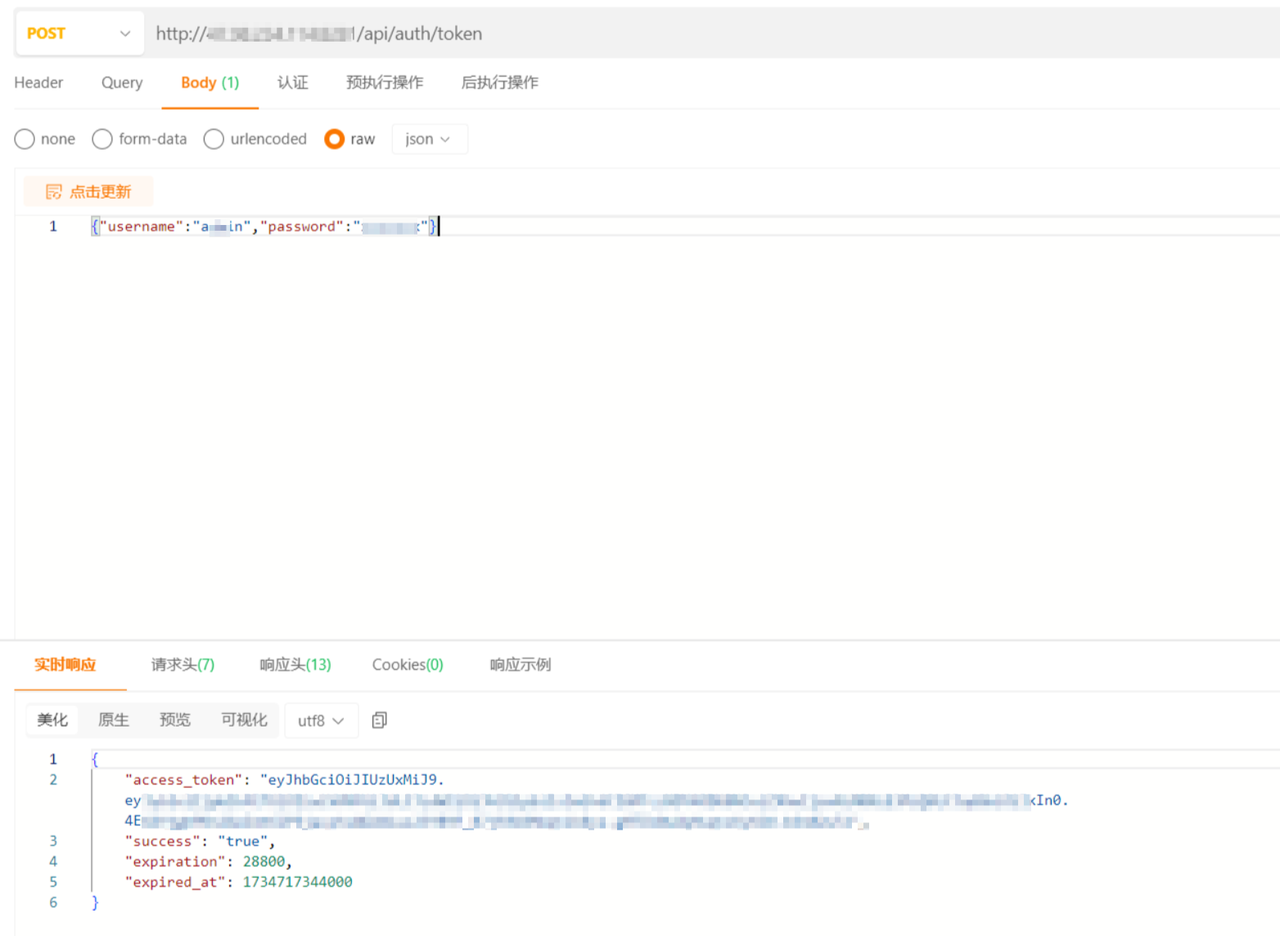Select the raw body radio button

[335, 139]
